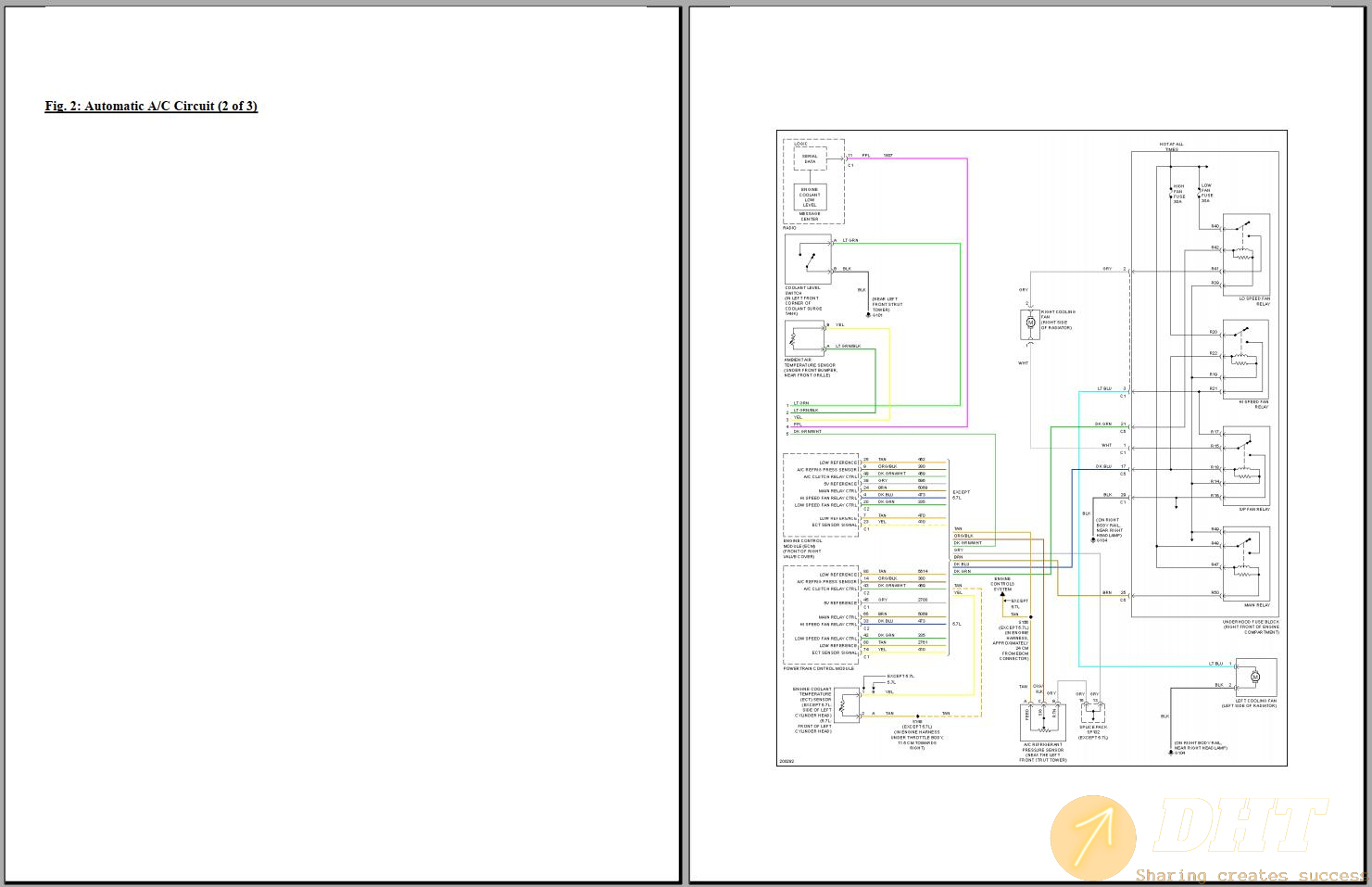This screenshot has height=887, width=1372.
Task: Select the 'LO SPEED FAN RELAY' label
Action: (1255, 301)
